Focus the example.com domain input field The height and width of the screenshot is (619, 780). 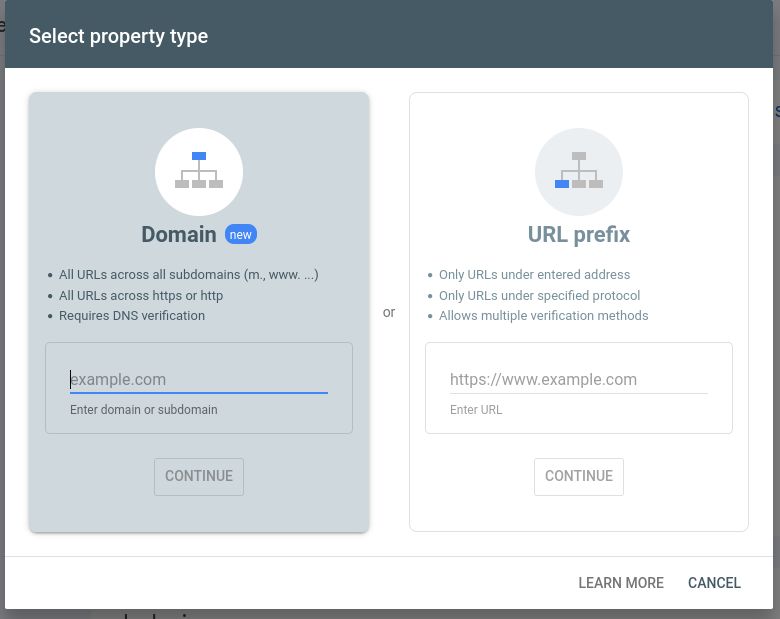(199, 380)
